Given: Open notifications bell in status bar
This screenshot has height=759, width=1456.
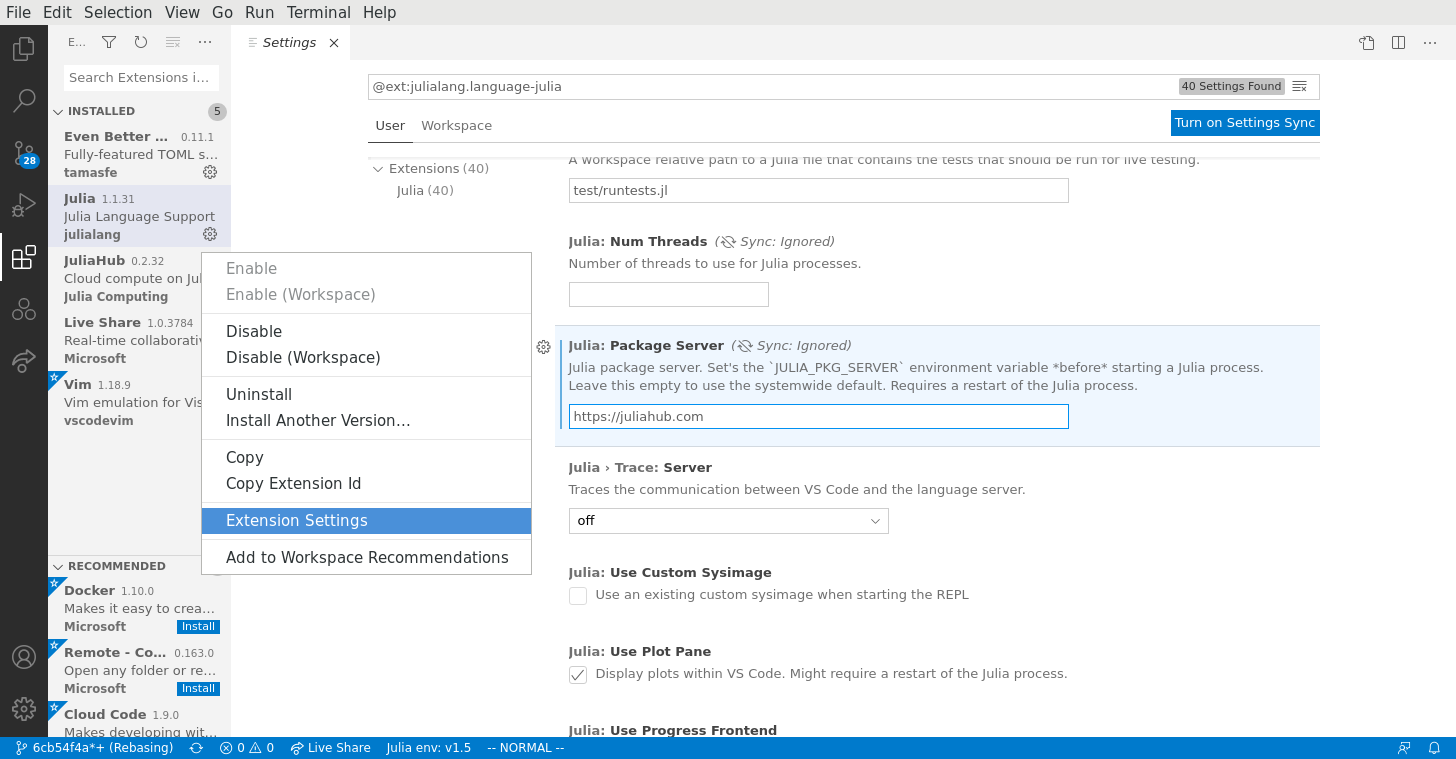Looking at the screenshot, I should tap(1435, 748).
